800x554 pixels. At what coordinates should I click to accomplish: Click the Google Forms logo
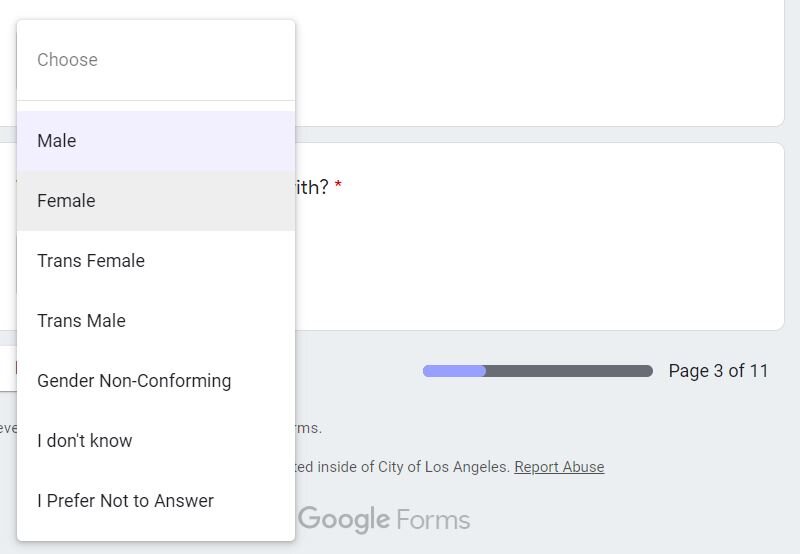click(384, 520)
